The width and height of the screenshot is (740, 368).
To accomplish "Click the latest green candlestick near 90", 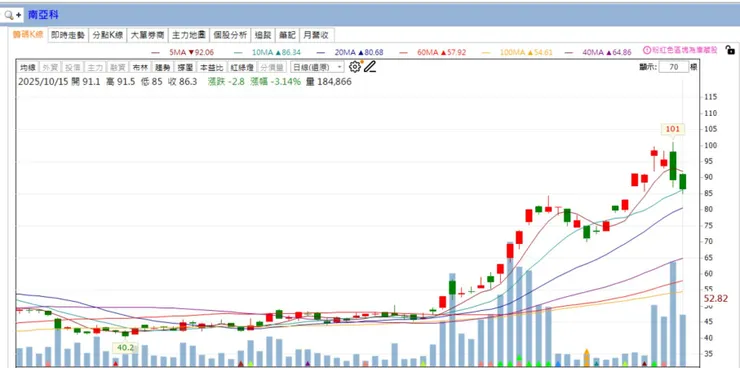I will coord(682,182).
